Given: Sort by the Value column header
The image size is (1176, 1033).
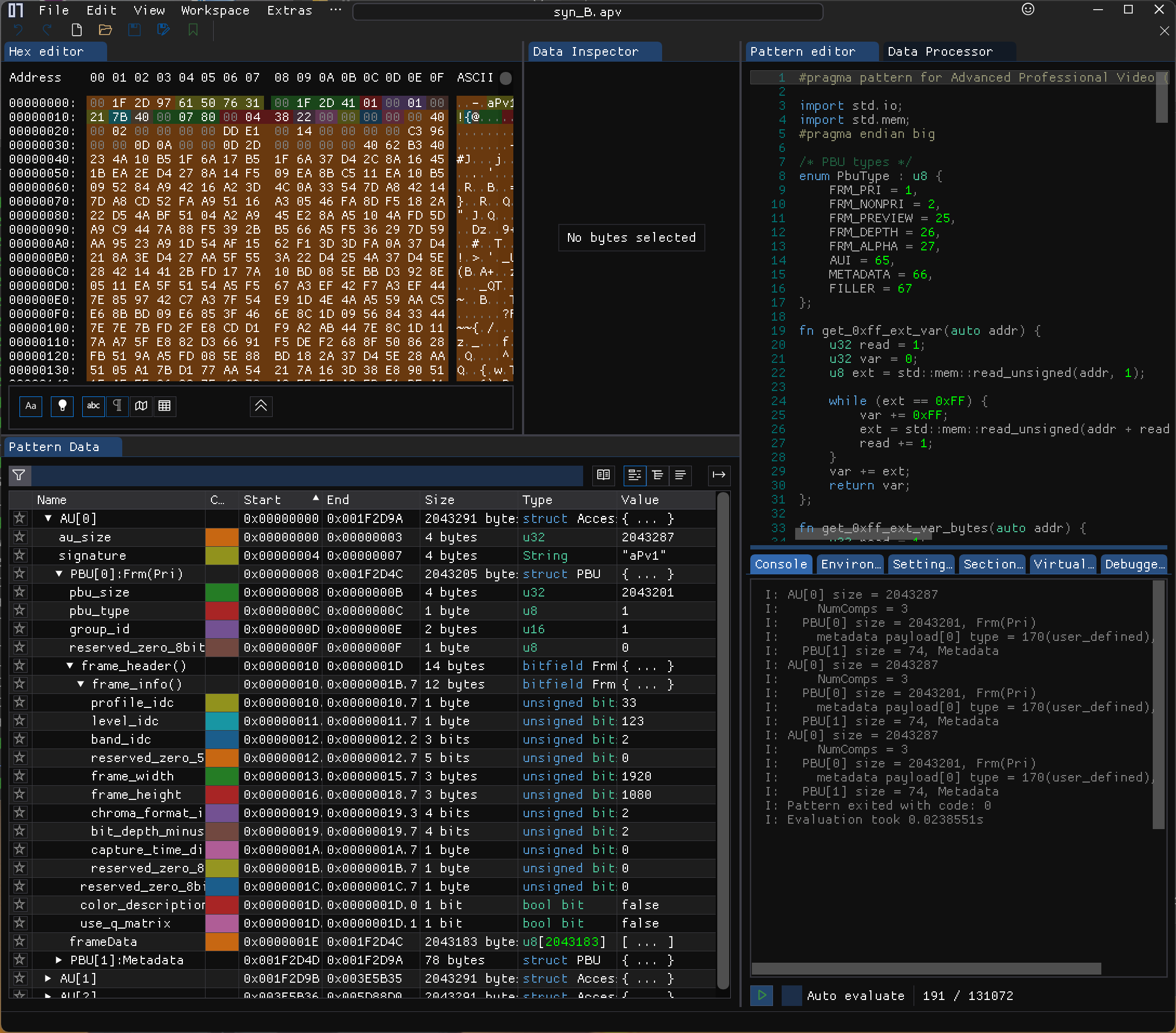Looking at the screenshot, I should tap(666, 500).
